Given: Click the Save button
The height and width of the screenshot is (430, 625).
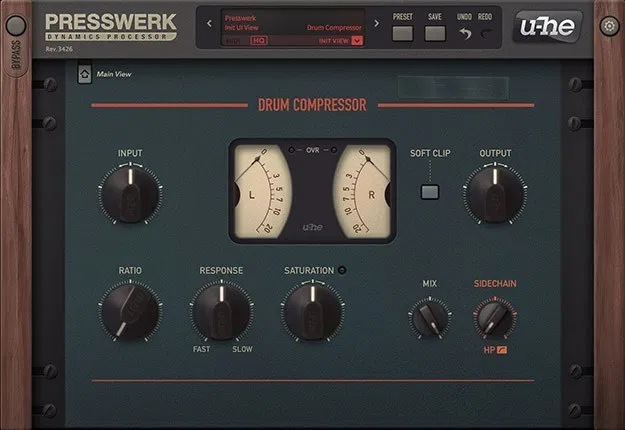Looking at the screenshot, I should click(434, 33).
